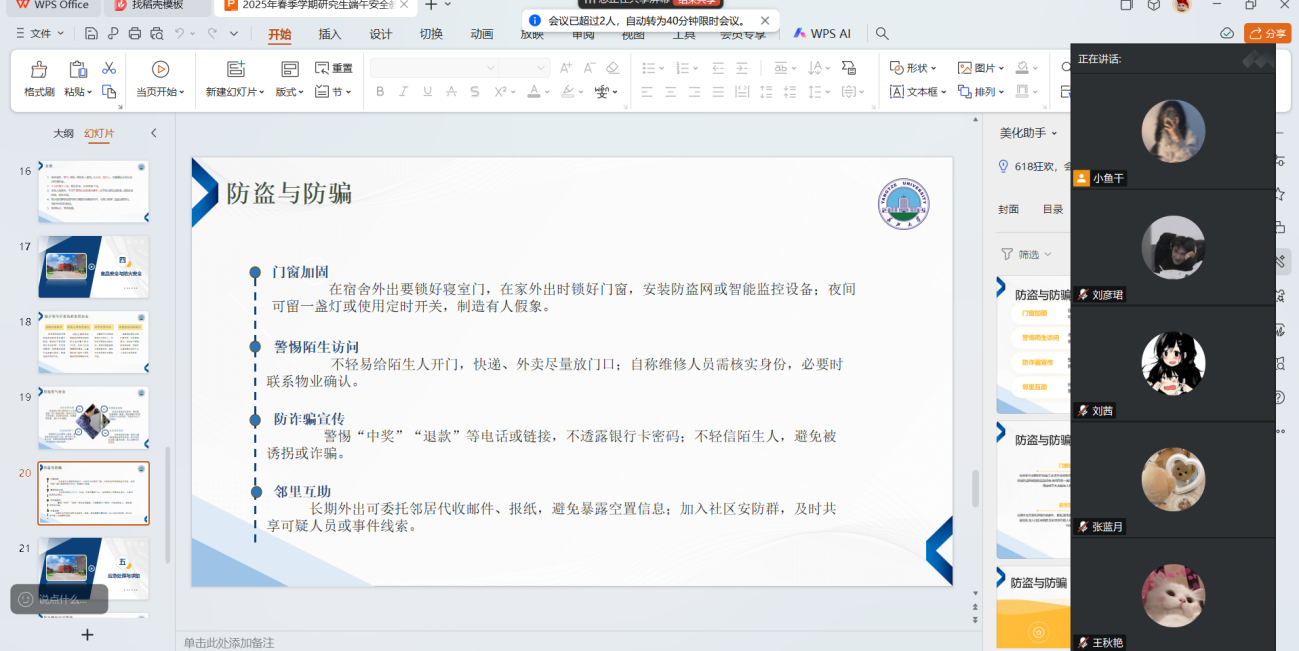Open the Layout (版式) dropdown
Image resolution: width=1299 pixels, height=651 pixels.
tap(290, 92)
